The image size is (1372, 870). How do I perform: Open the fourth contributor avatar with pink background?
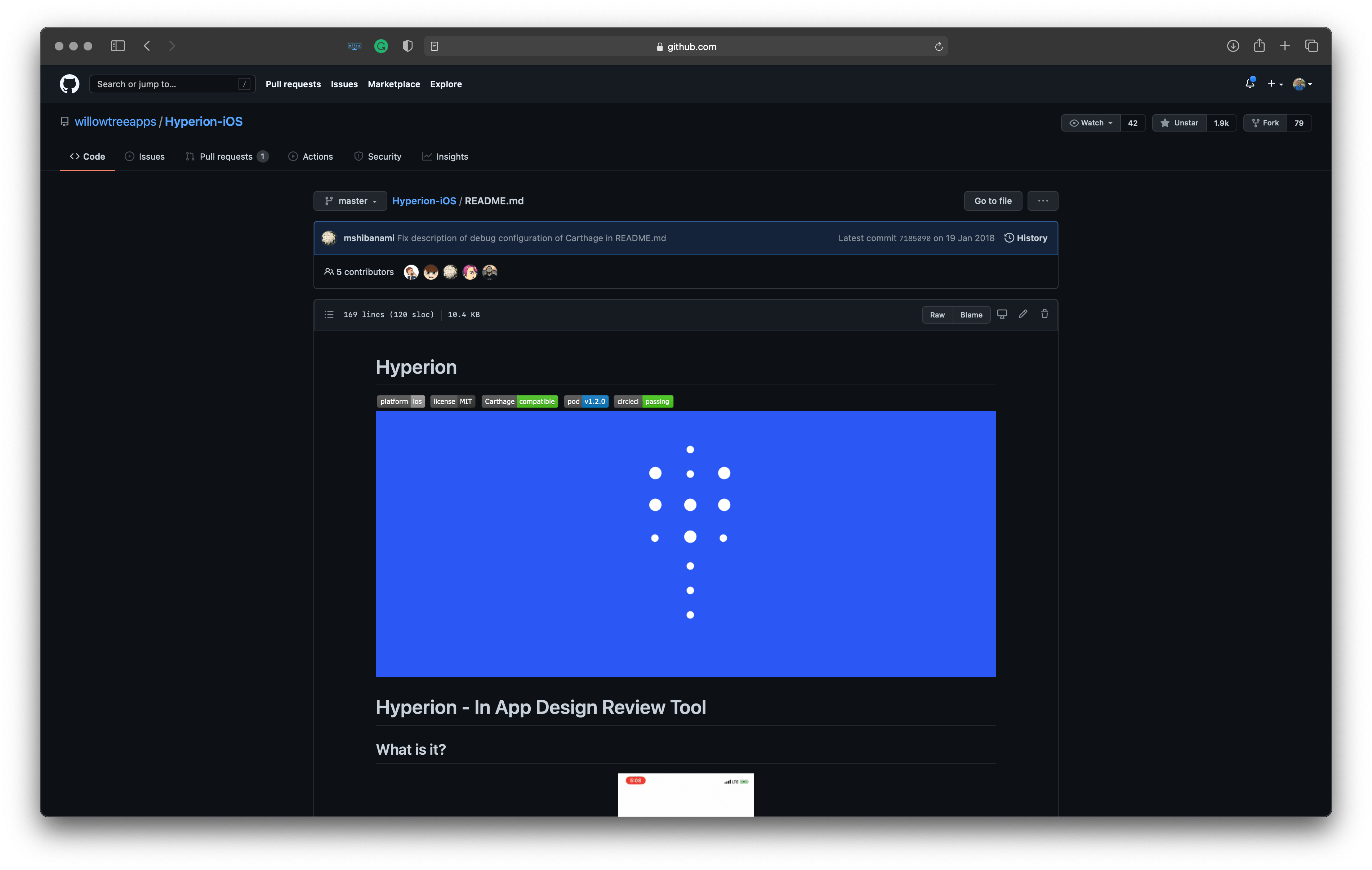point(470,272)
